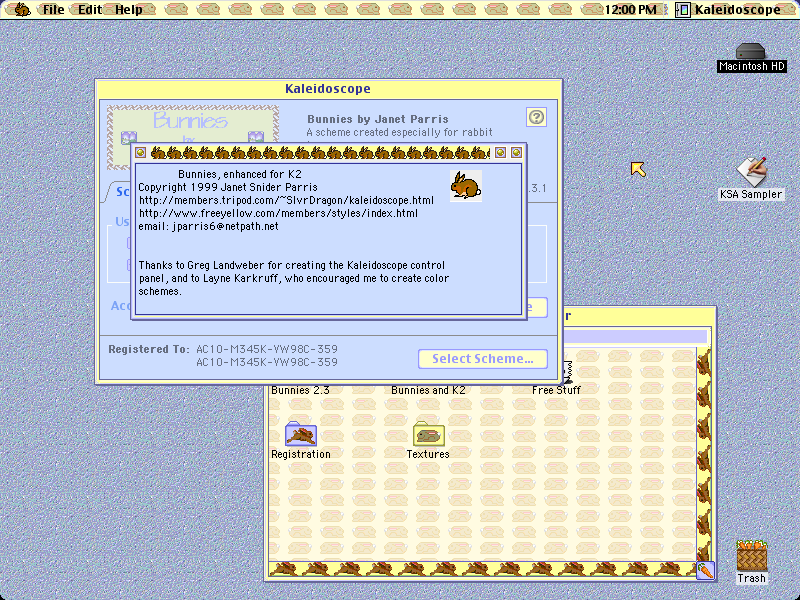Click the Kaleidoscope window title bar

328,89
